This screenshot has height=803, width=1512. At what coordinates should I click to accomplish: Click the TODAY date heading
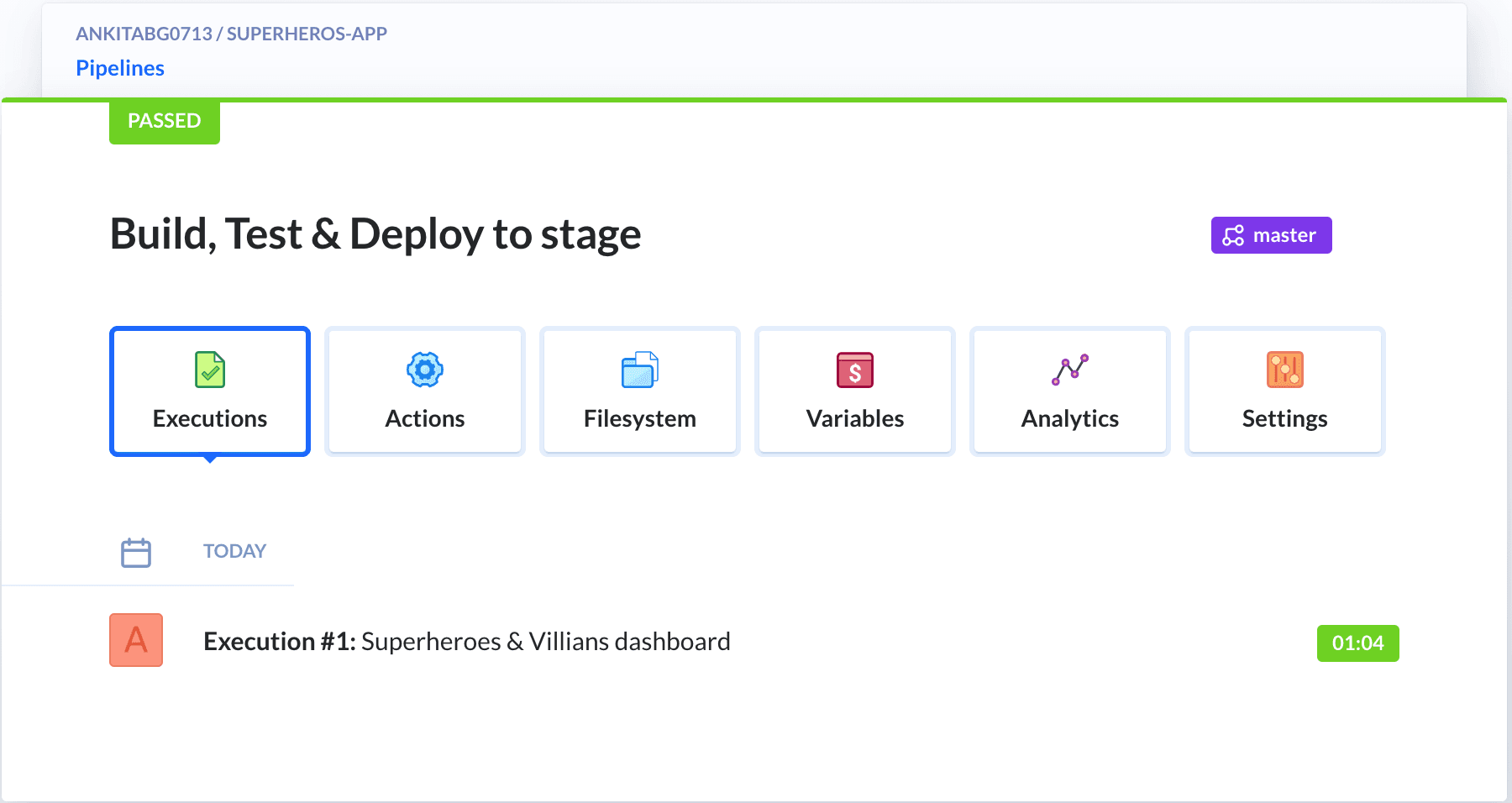[234, 551]
